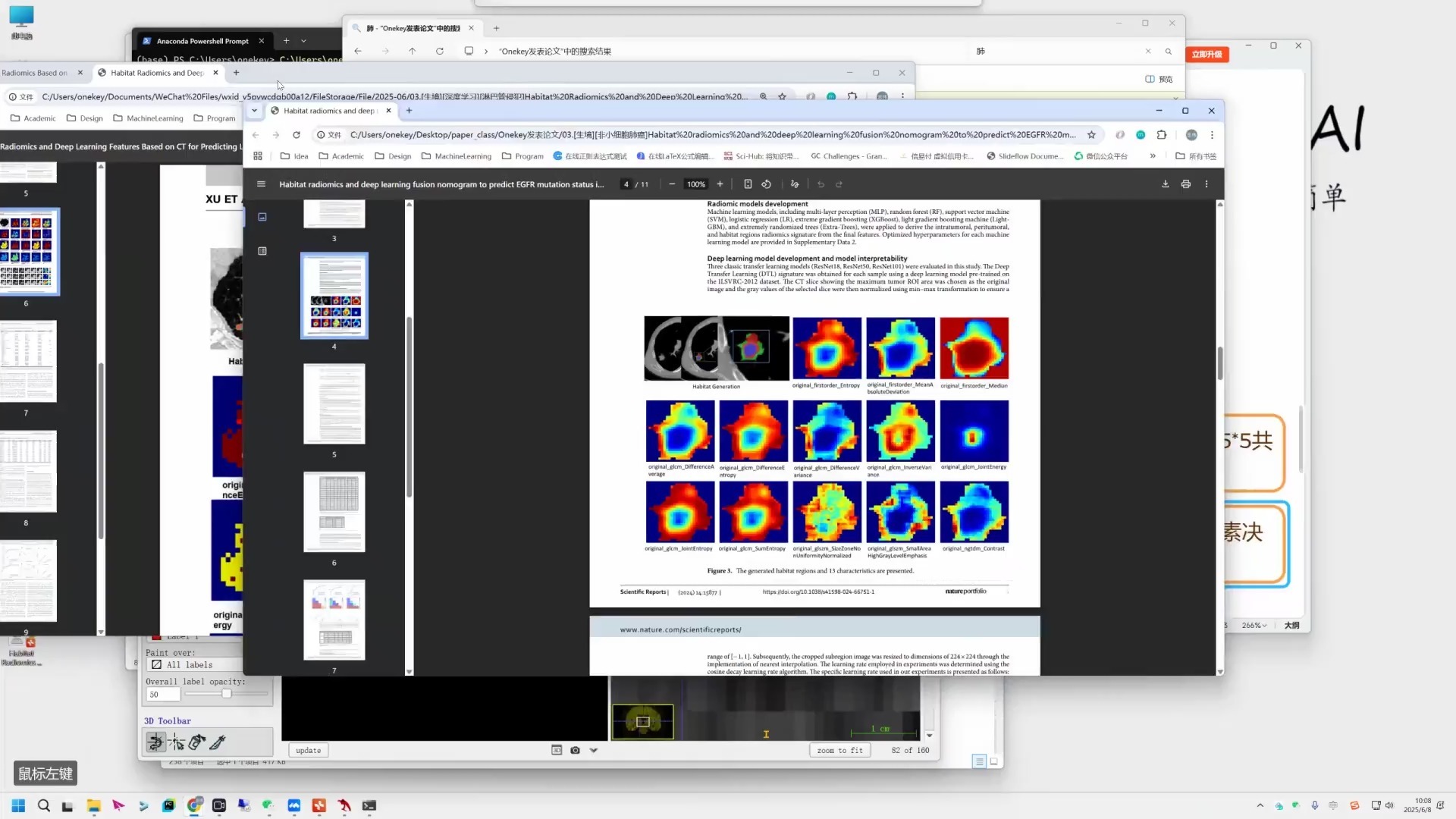The height and width of the screenshot is (819, 1456).
Task: Click the ITK-SNAP 3D view layout icon
Action: click(x=557, y=750)
